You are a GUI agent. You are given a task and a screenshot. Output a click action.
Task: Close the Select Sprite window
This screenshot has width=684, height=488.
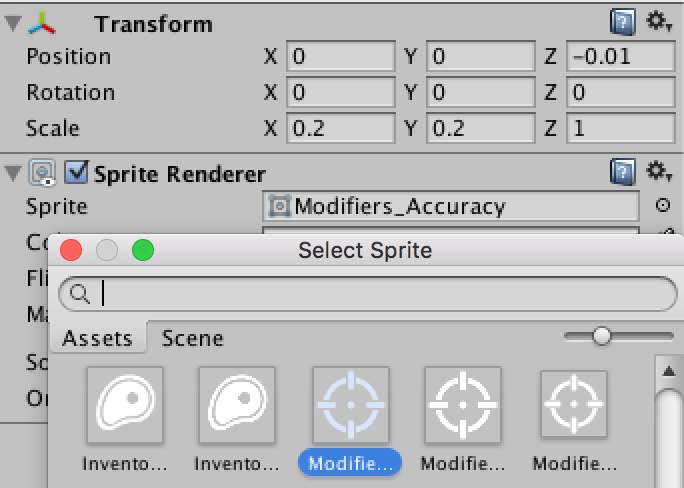(71, 250)
